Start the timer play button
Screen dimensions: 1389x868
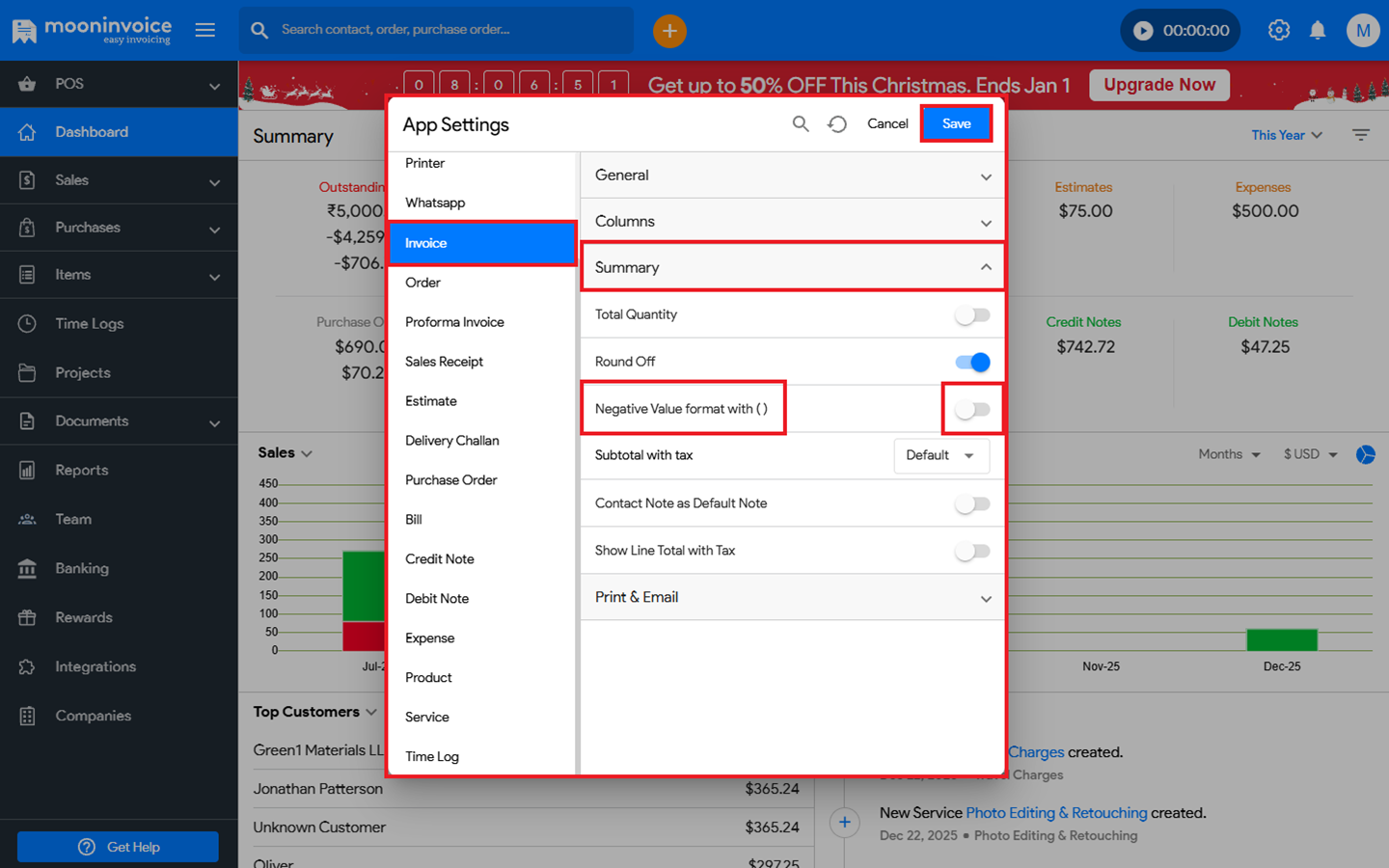click(x=1143, y=31)
